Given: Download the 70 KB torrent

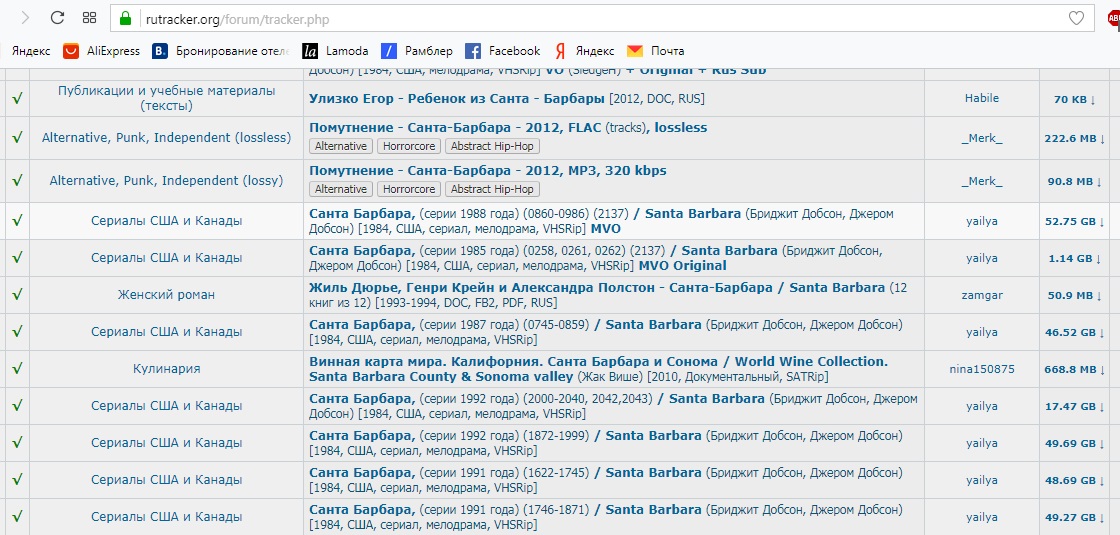Looking at the screenshot, I should click(1074, 99).
